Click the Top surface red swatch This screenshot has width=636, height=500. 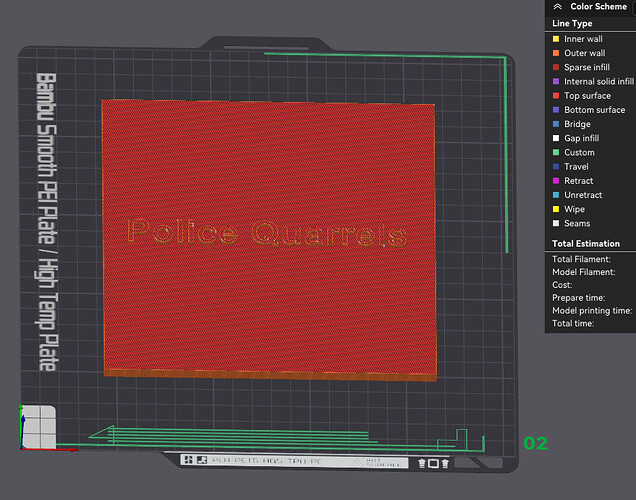point(556,96)
